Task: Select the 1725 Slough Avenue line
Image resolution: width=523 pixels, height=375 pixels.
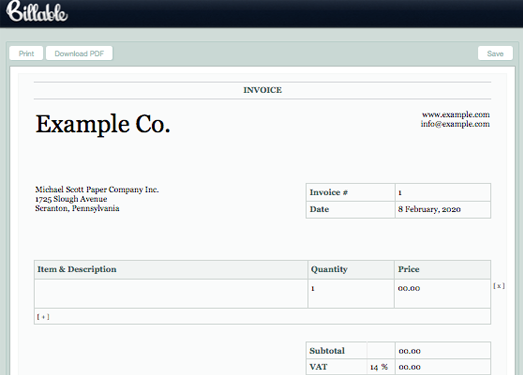Action: tap(71, 199)
